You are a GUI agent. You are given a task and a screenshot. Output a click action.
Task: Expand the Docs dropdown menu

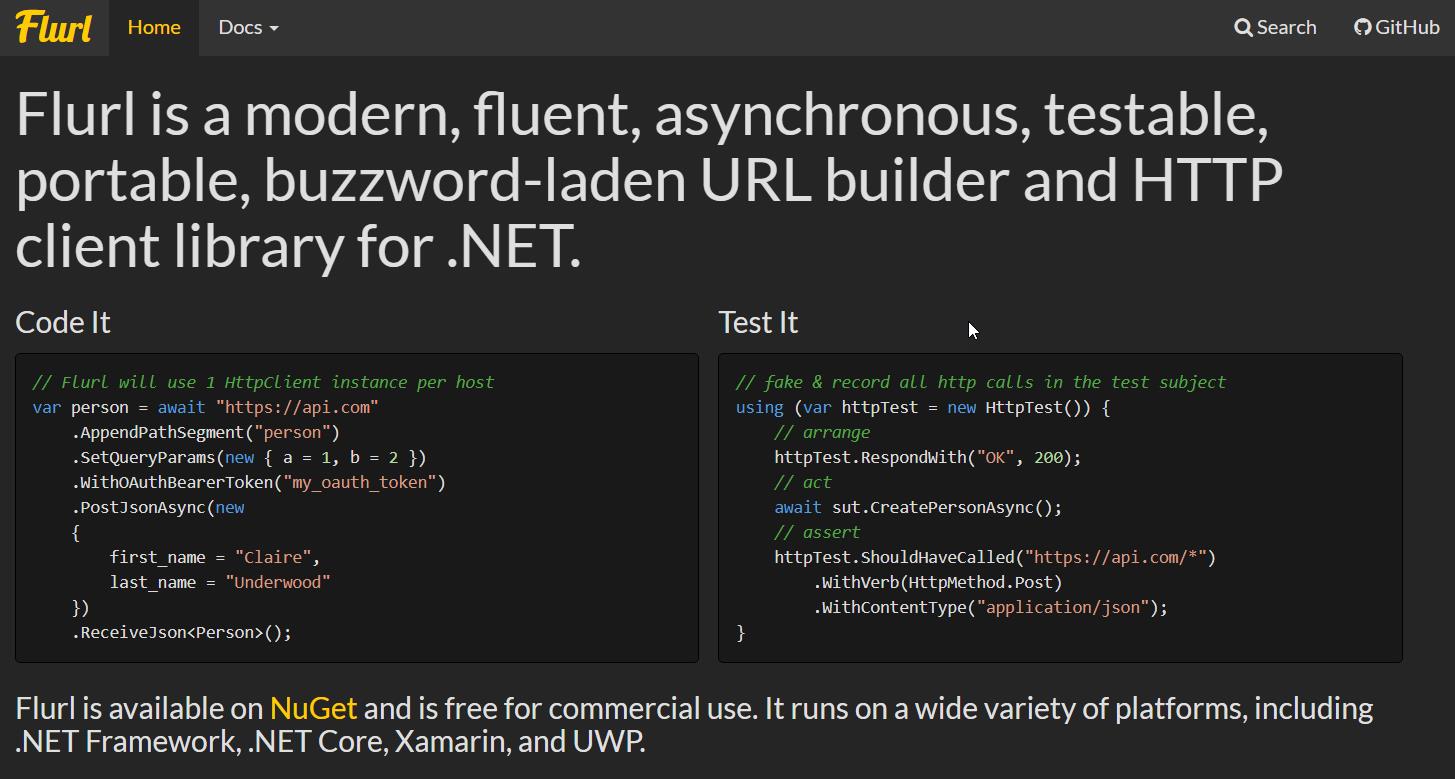[248, 27]
